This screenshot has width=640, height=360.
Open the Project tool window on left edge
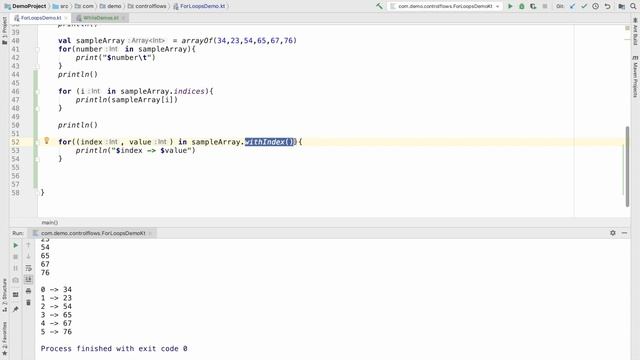click(x=4, y=31)
